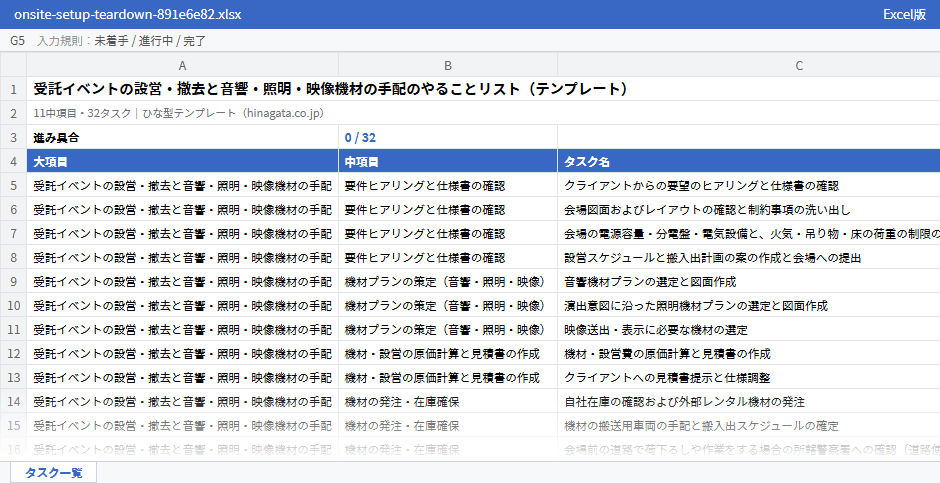Select row 9 header
The width and height of the screenshot is (940, 483).
[x=13, y=282]
